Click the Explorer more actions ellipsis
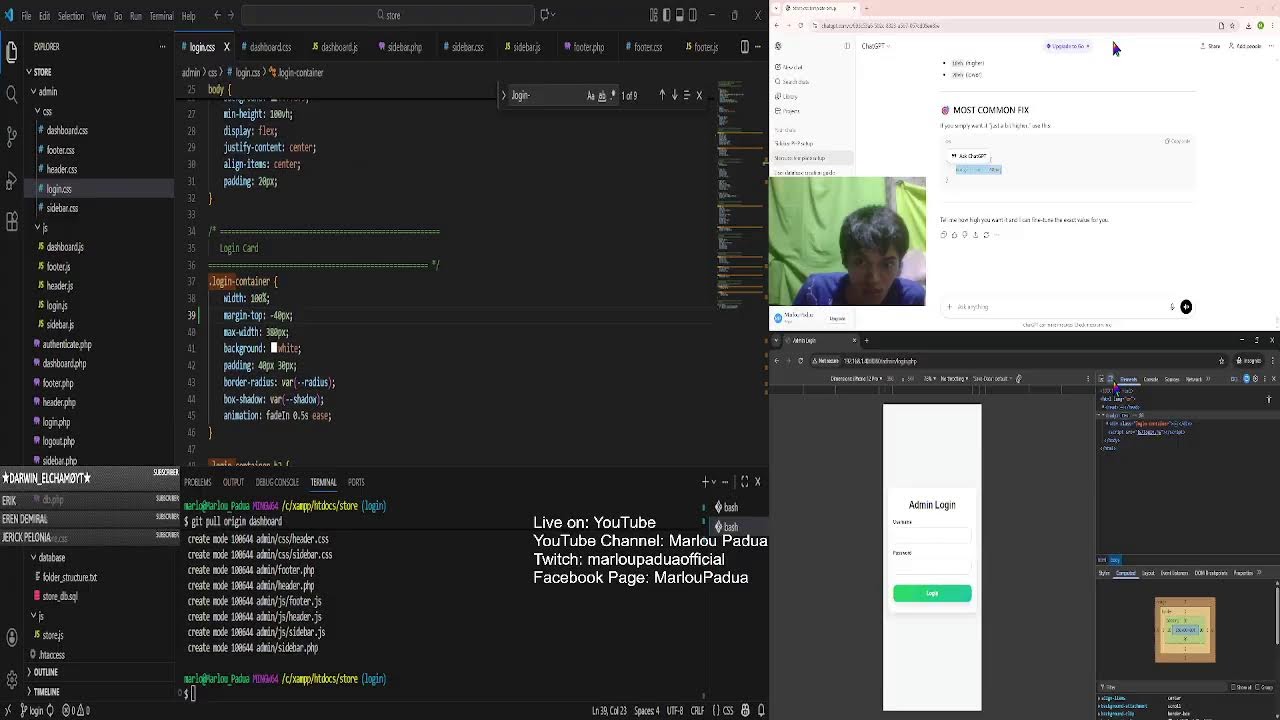Viewport: 1280px width, 720px height. (165, 46)
